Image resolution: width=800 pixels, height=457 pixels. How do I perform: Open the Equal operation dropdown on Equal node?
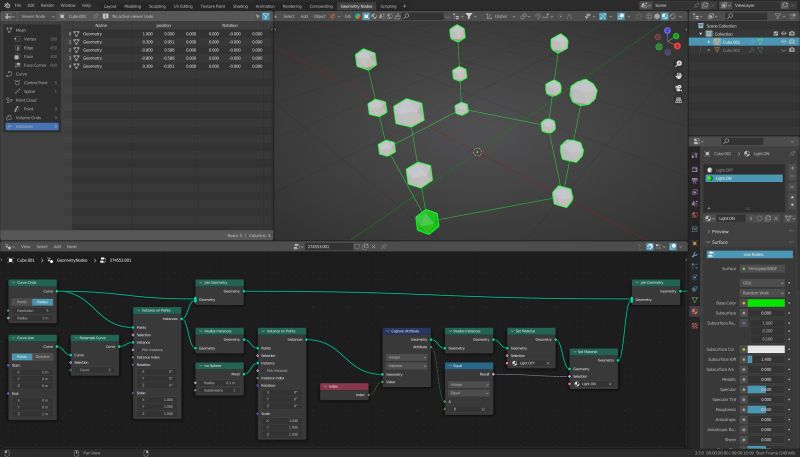tap(467, 393)
